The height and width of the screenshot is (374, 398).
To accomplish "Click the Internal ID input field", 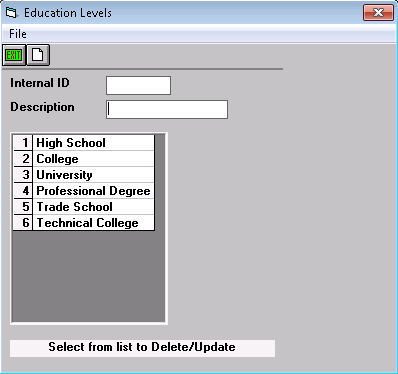I will (138, 85).
